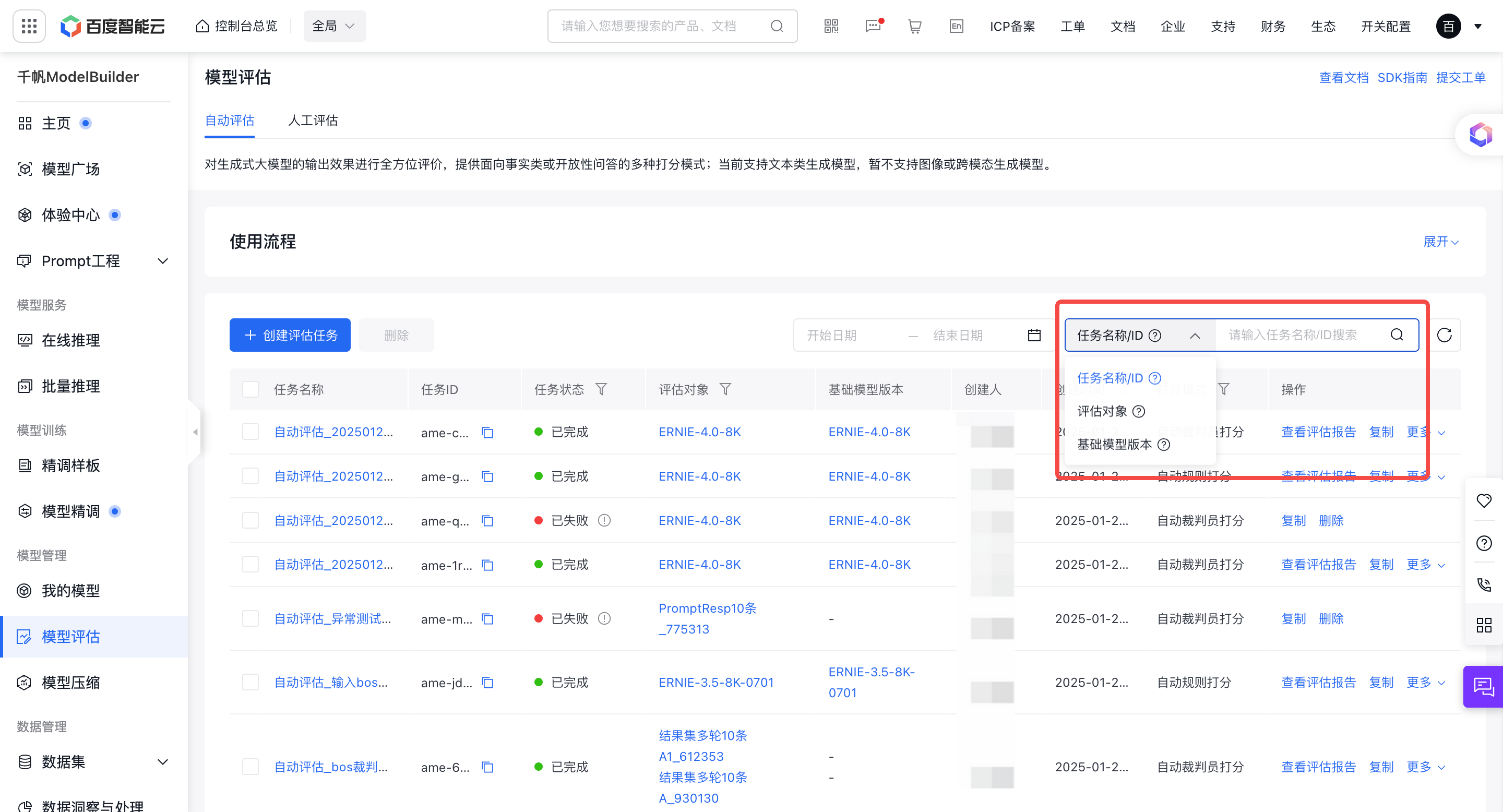Open the purple chat support button
This screenshot has width=1503, height=812.
click(x=1483, y=687)
